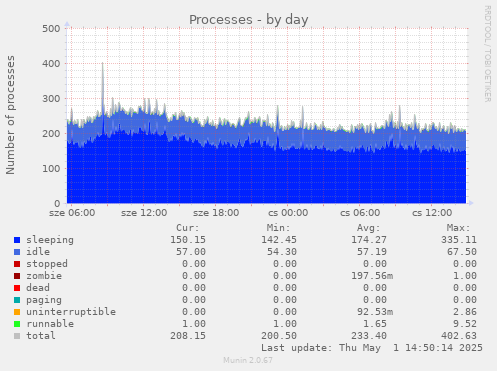Click the dead legend color swatch
The image size is (497, 371).
tap(17, 288)
